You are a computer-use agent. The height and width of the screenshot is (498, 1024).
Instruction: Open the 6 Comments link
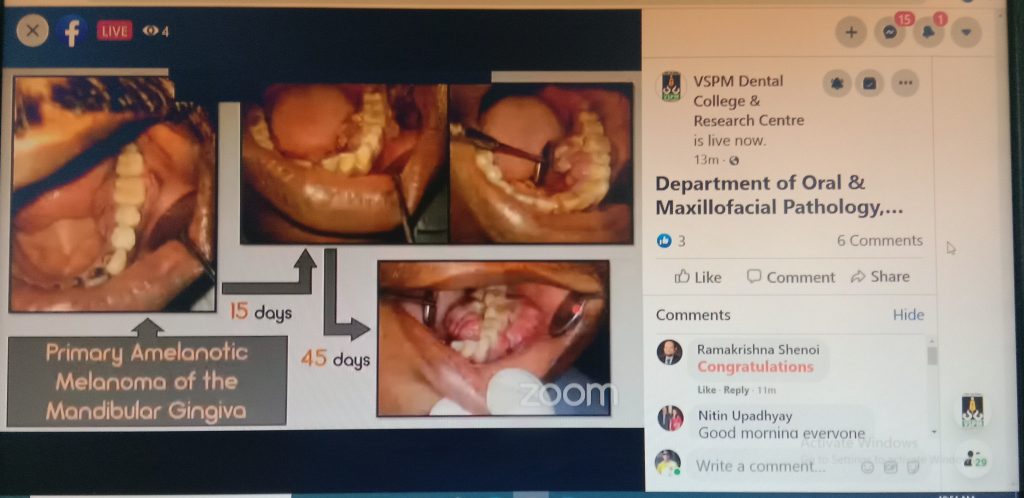[880, 241]
